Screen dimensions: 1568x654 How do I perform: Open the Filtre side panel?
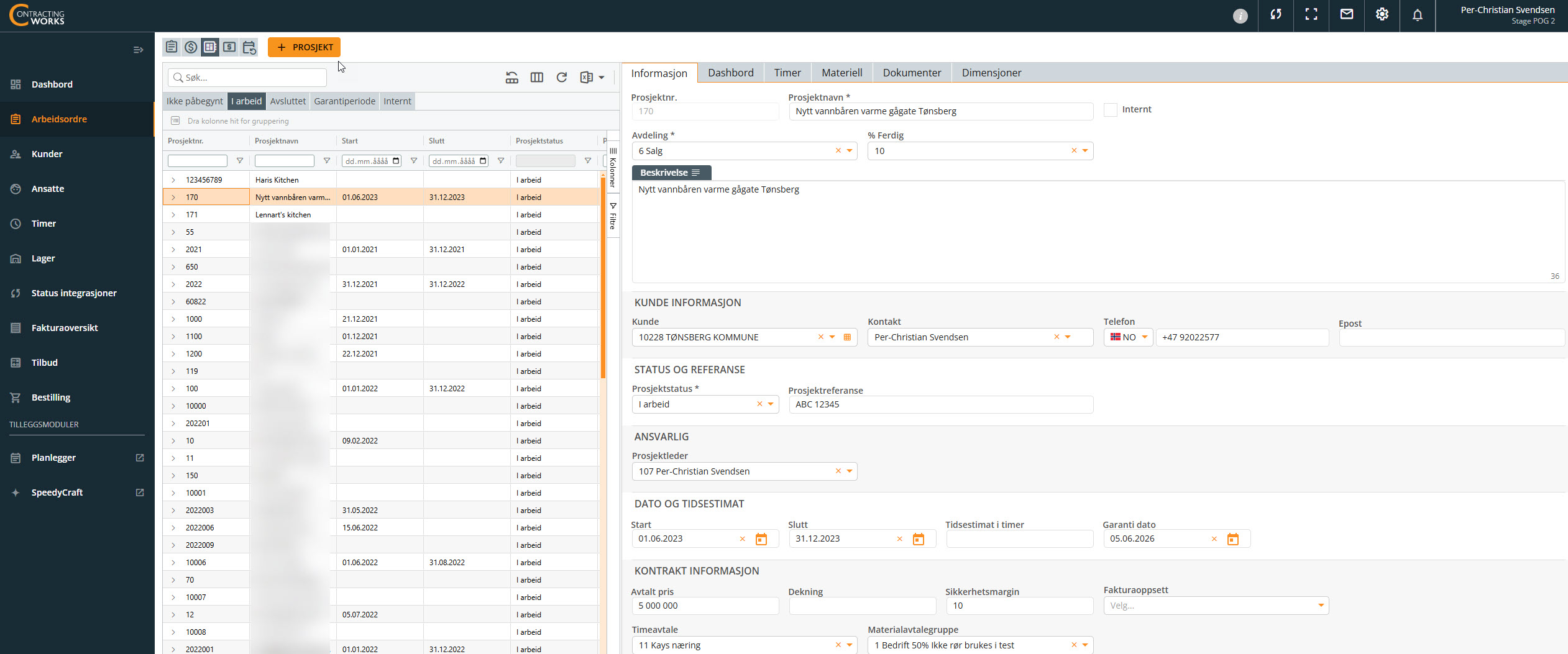pos(613,216)
